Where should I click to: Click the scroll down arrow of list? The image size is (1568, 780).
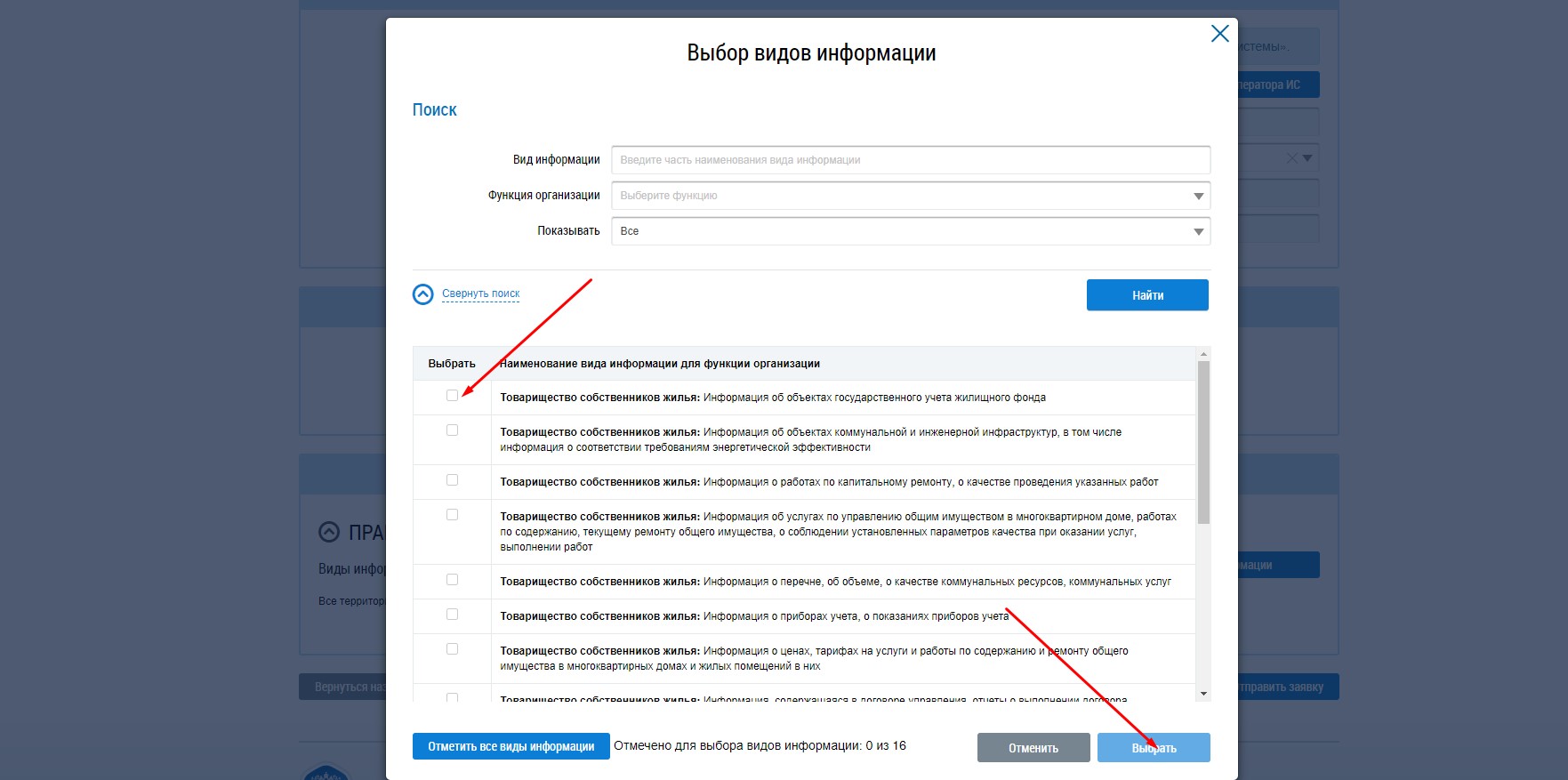(1203, 694)
